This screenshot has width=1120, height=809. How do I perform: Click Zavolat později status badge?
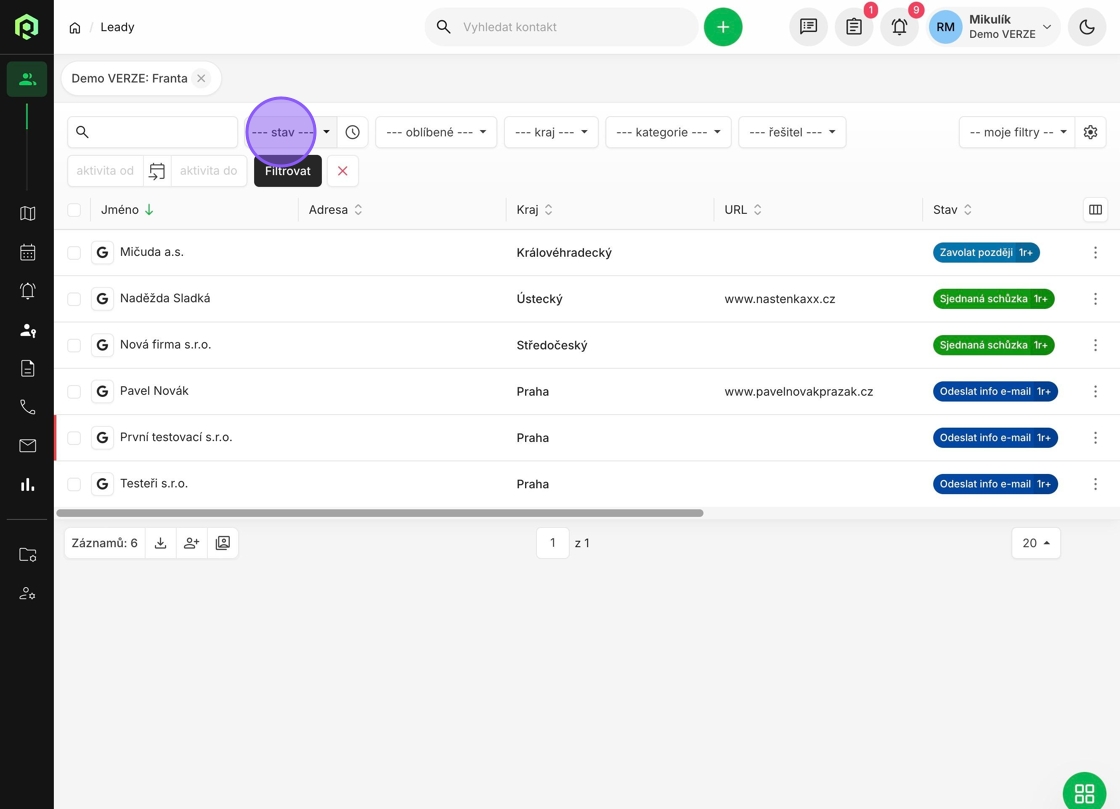point(986,253)
